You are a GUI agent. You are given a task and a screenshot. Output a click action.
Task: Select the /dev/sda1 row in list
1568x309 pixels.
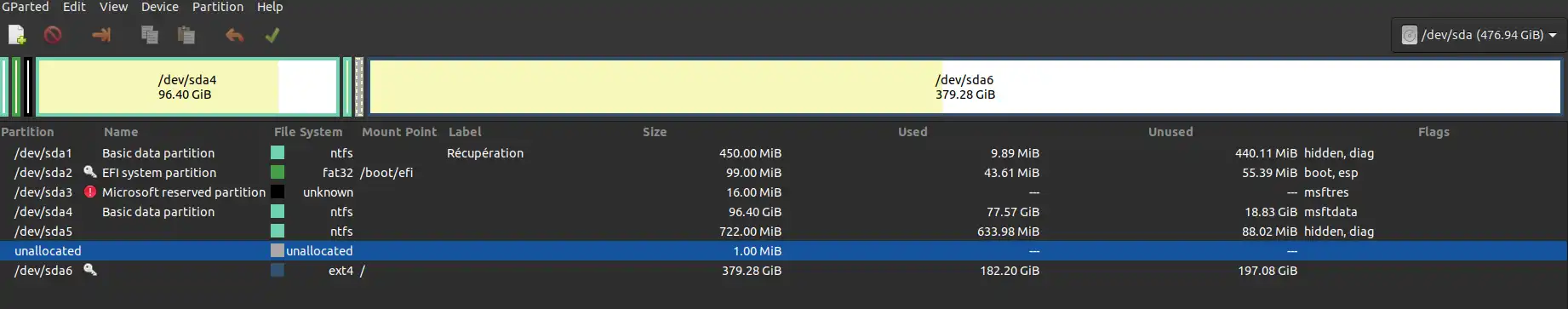coord(783,153)
